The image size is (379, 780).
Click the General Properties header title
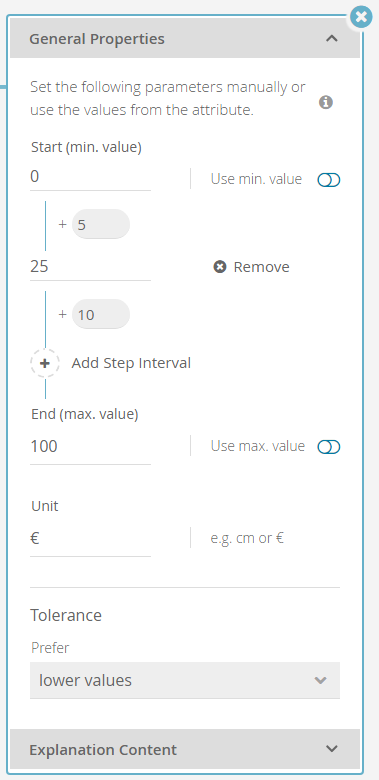tap(97, 39)
